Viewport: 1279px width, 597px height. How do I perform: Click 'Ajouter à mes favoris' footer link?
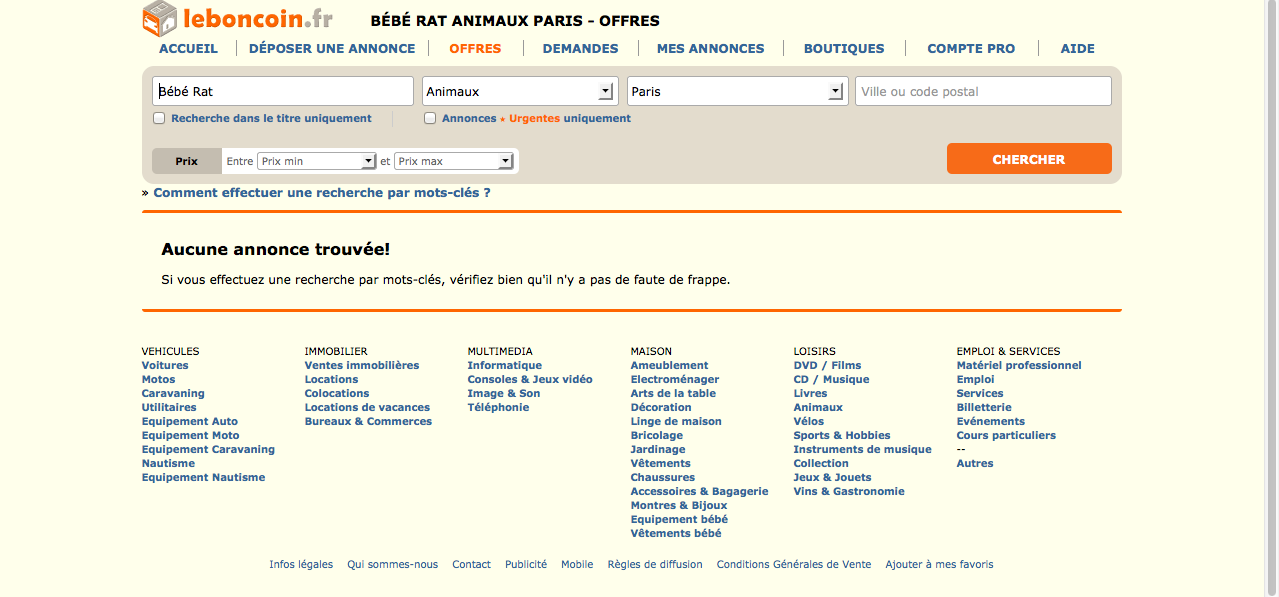coord(939,564)
